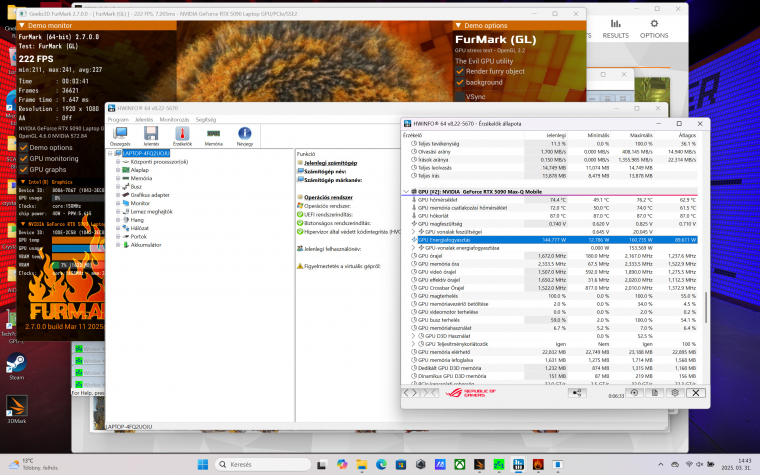Open the Segítség help menu
Viewport: 760px width, 475px height.
pos(206,119)
